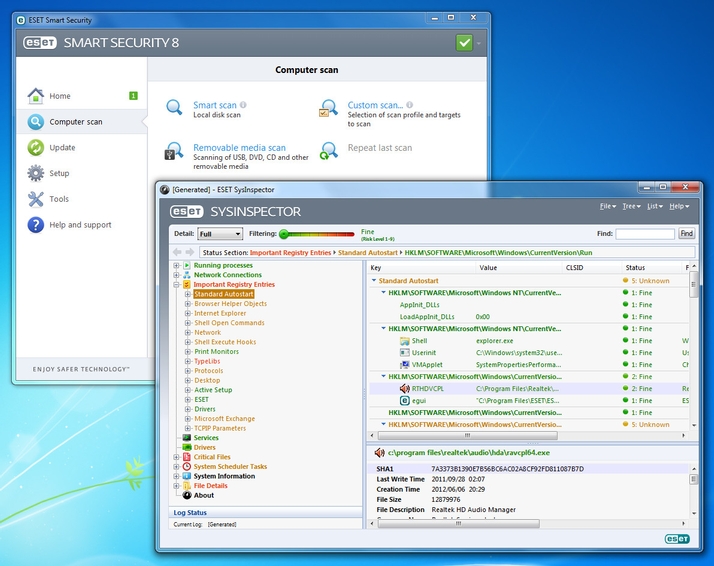Select the Services tree item
The width and height of the screenshot is (714, 566).
pos(206,438)
